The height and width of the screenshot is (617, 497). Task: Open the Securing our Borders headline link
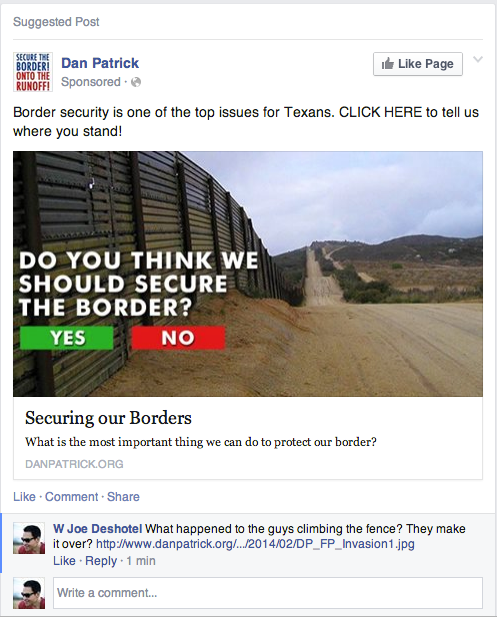pos(108,418)
